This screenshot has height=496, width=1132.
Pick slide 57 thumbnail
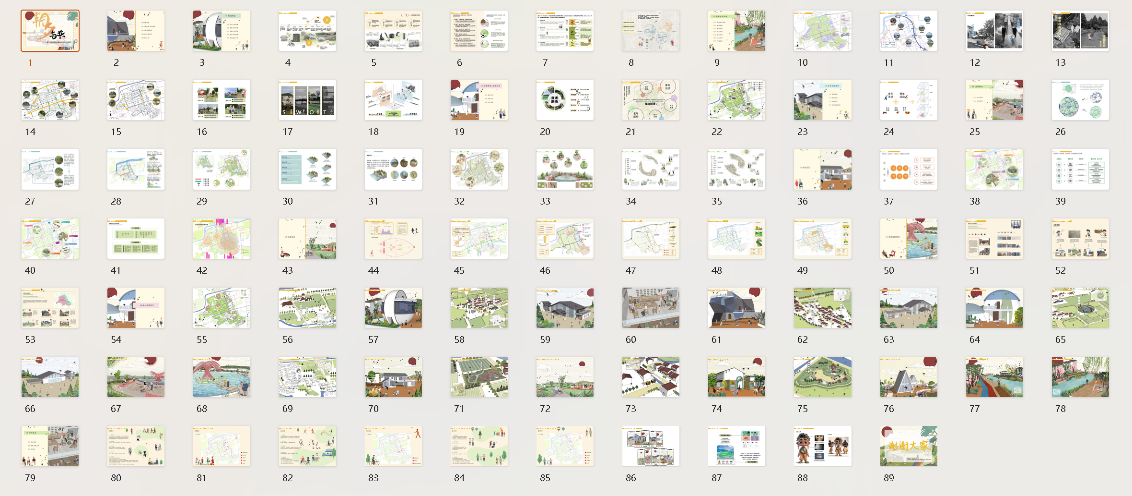point(393,308)
